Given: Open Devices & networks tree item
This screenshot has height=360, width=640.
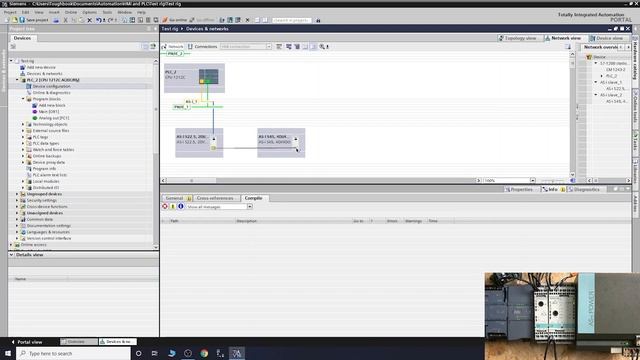Looking at the screenshot, I should point(44,74).
